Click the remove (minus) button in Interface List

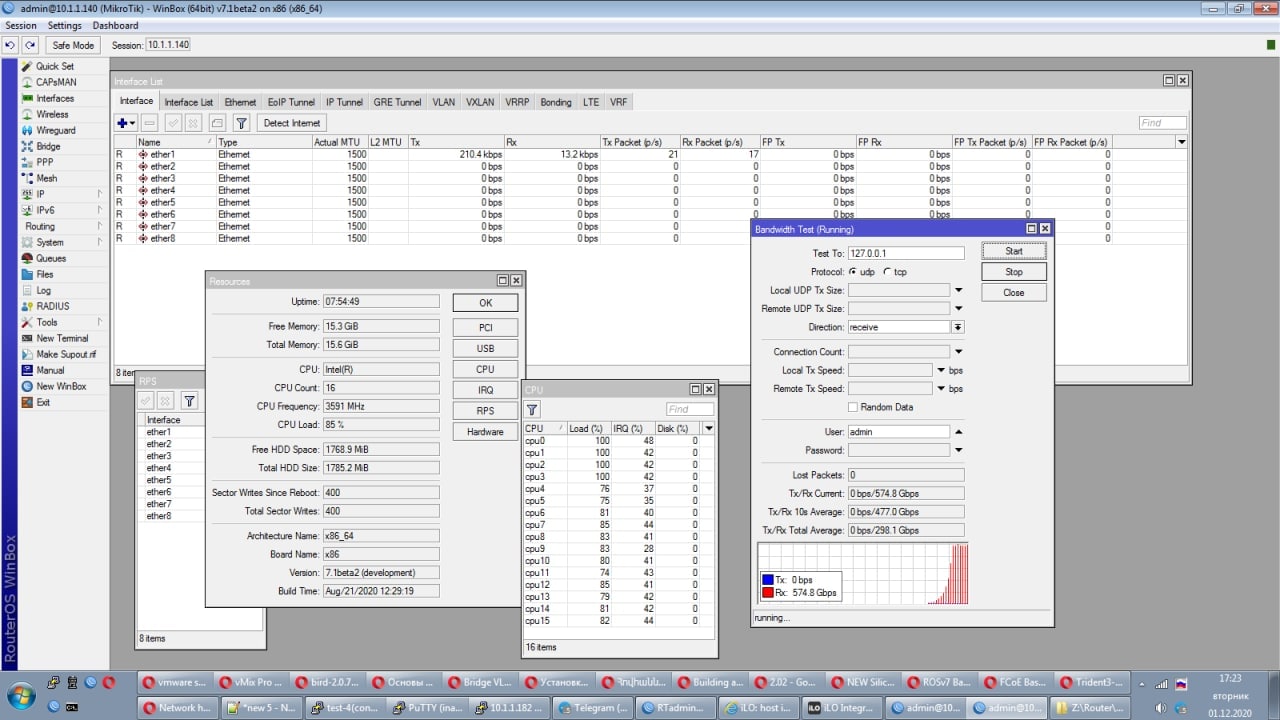(150, 123)
